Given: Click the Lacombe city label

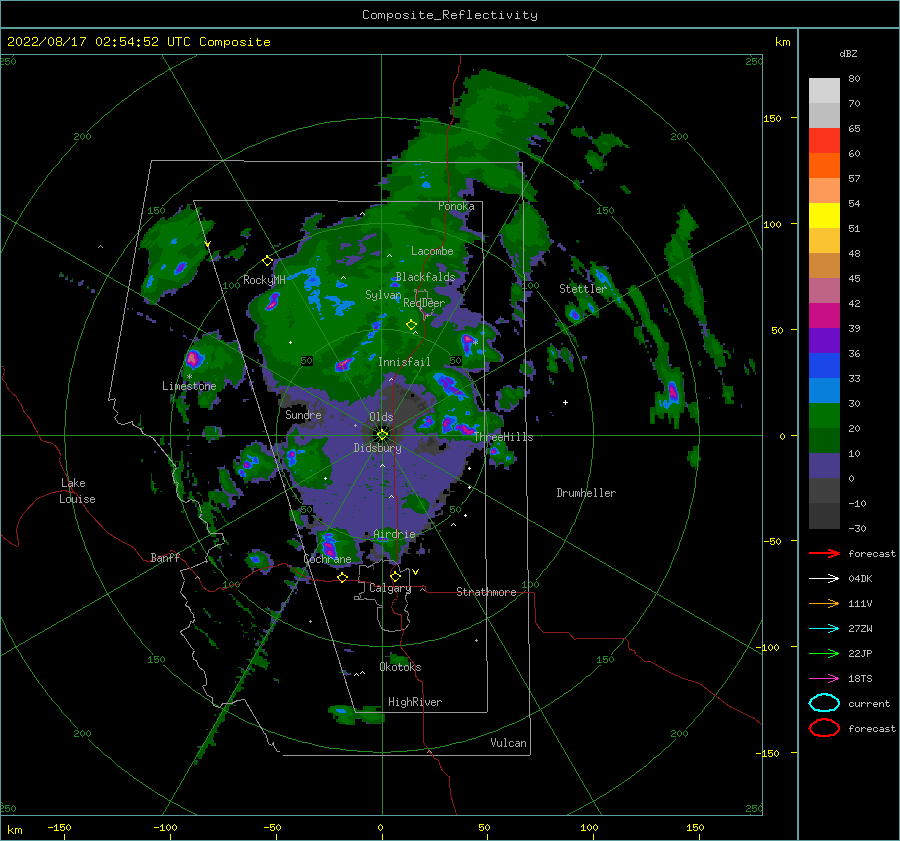Looking at the screenshot, I should [x=432, y=251].
